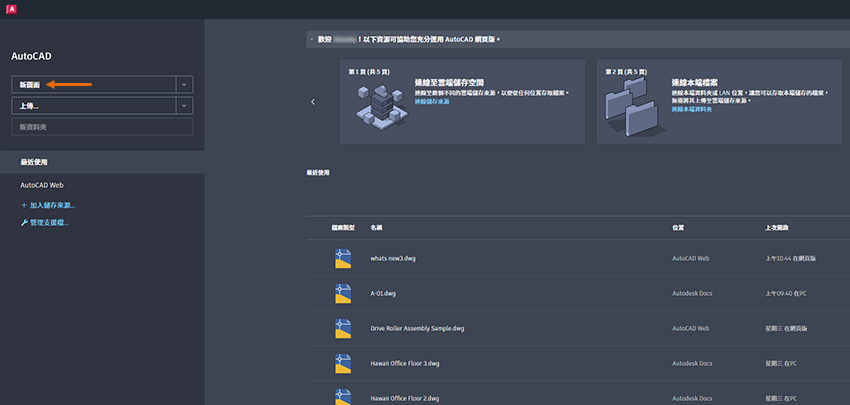The width and height of the screenshot is (850, 405).
Task: Open the file whats new3.dwg
Action: tap(393, 259)
